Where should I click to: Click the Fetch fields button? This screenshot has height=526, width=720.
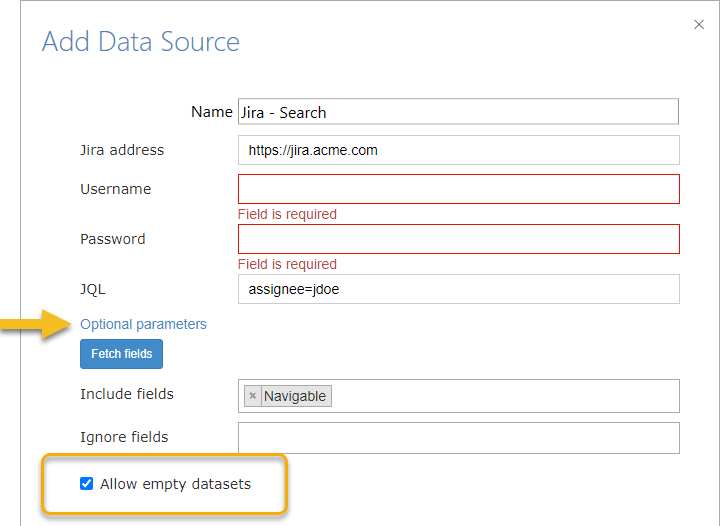[x=121, y=354]
